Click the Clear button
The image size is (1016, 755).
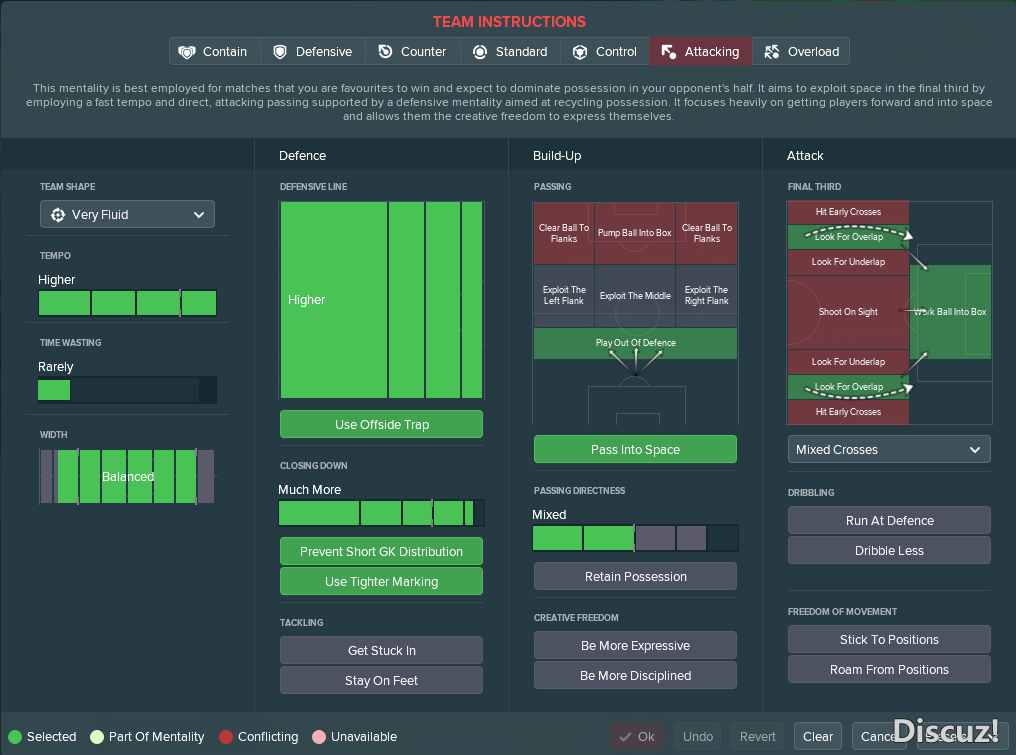[818, 737]
